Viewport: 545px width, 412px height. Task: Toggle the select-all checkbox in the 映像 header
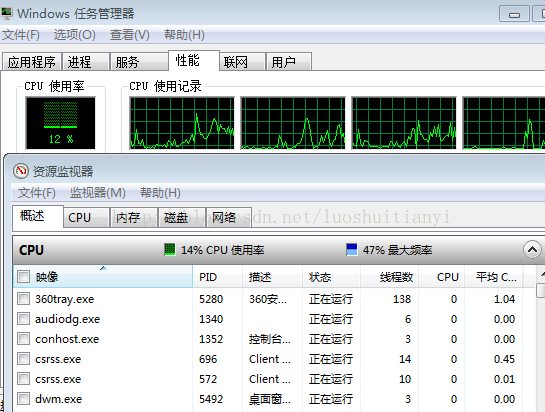(x=24, y=277)
